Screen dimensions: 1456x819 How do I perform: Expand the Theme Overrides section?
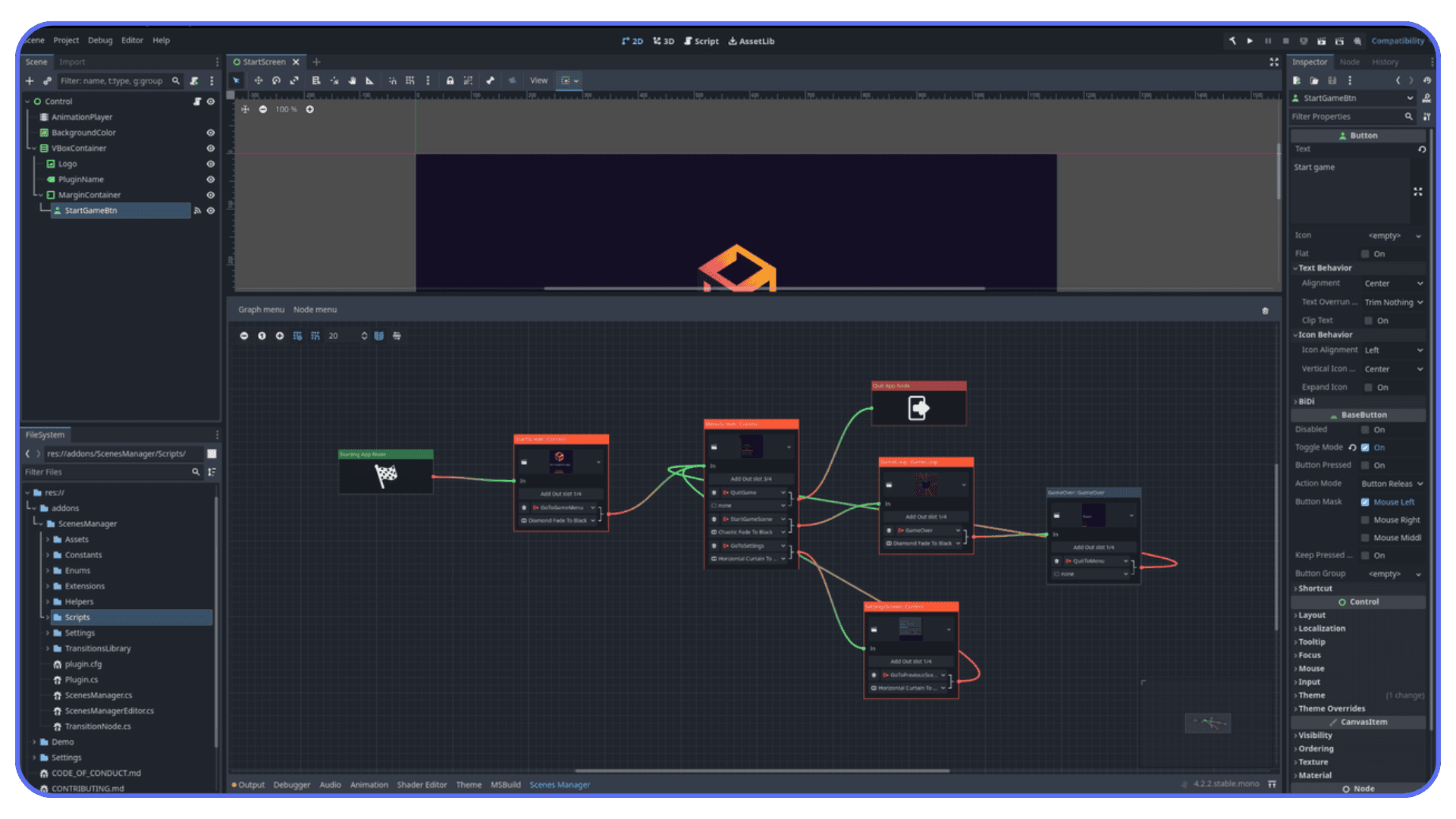click(x=1331, y=708)
